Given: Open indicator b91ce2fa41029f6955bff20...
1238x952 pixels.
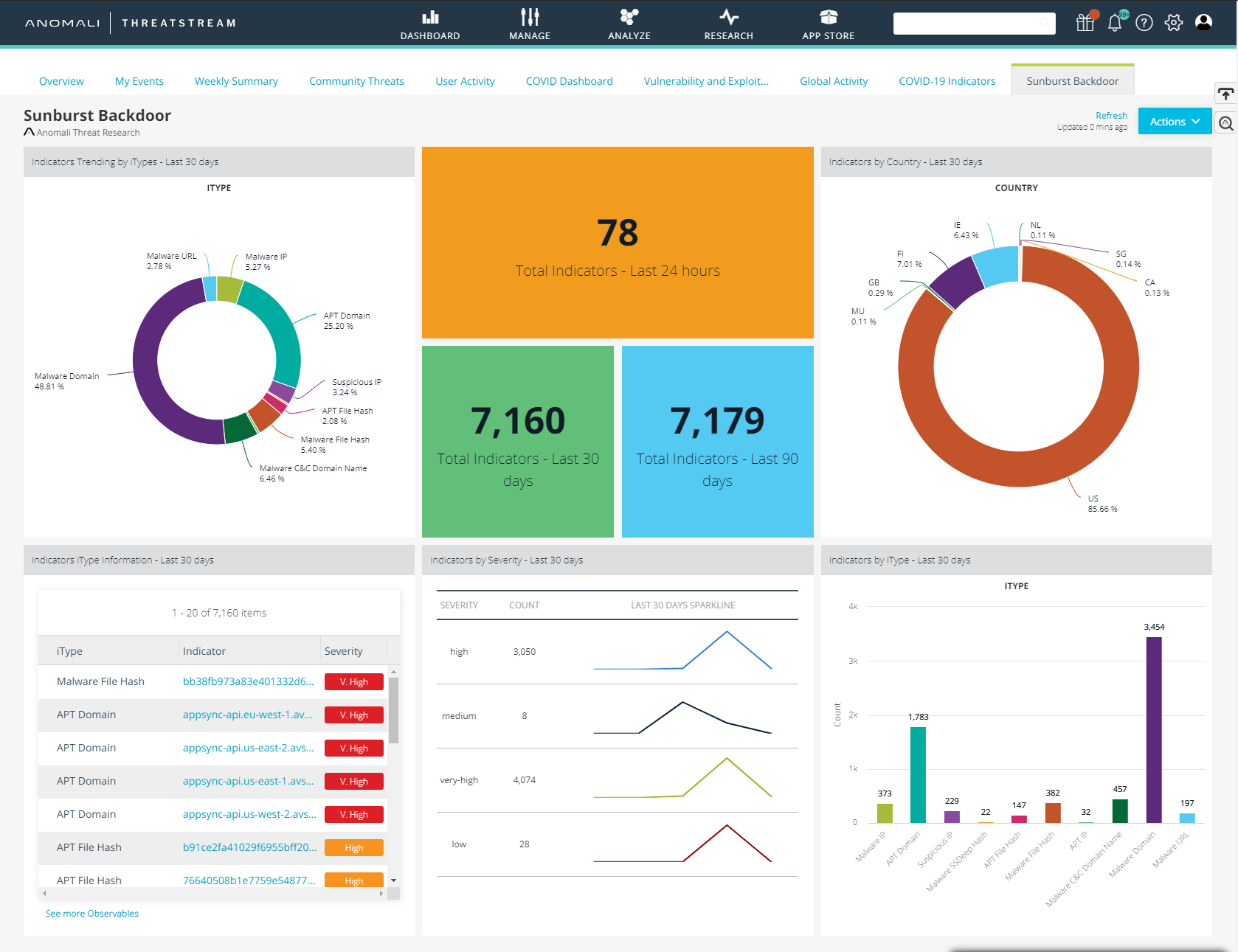Looking at the screenshot, I should [249, 847].
